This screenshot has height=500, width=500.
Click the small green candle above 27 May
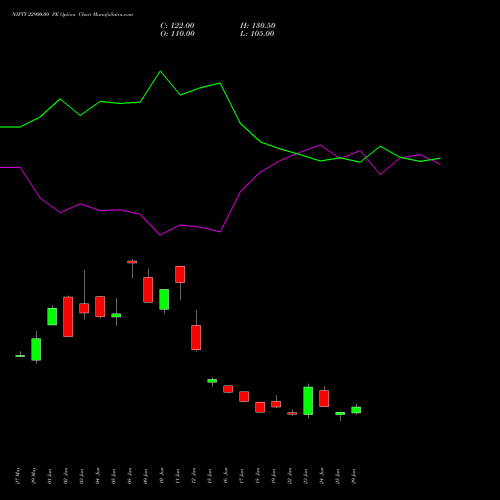[x=20, y=356]
